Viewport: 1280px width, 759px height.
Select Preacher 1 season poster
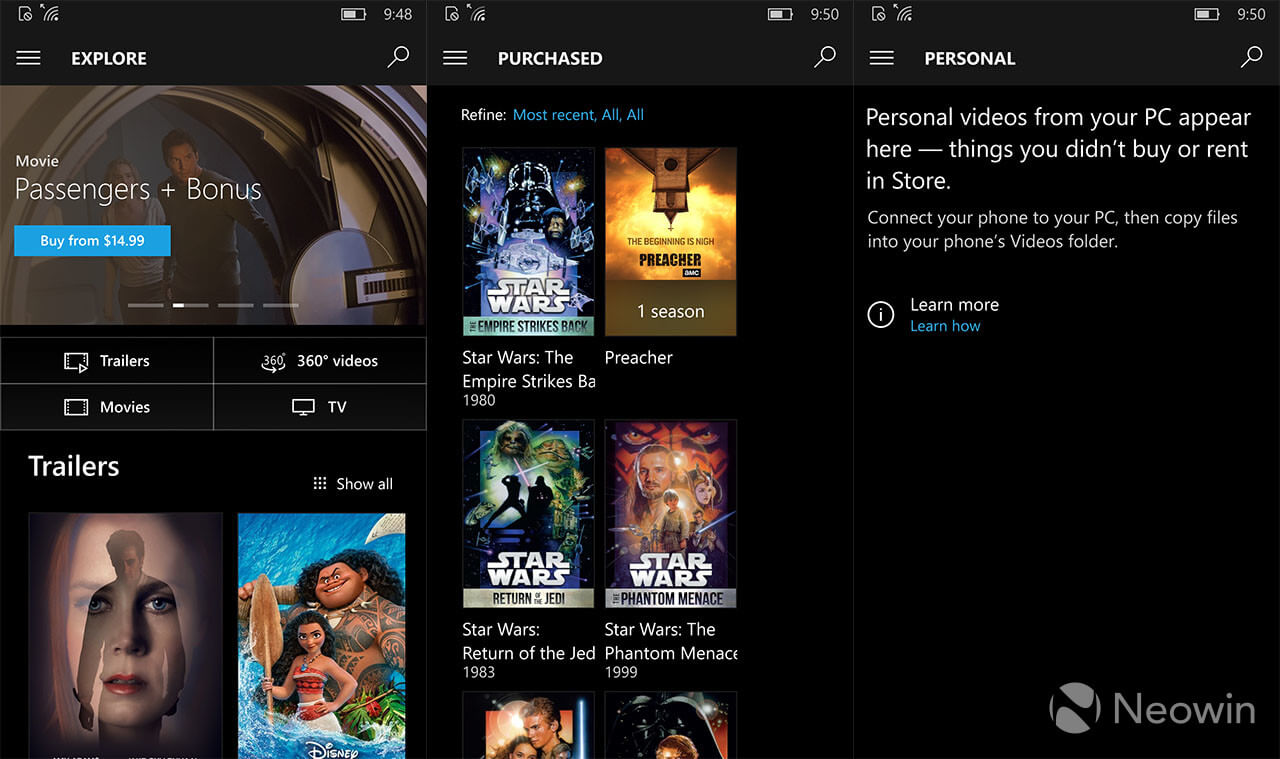[x=671, y=242]
